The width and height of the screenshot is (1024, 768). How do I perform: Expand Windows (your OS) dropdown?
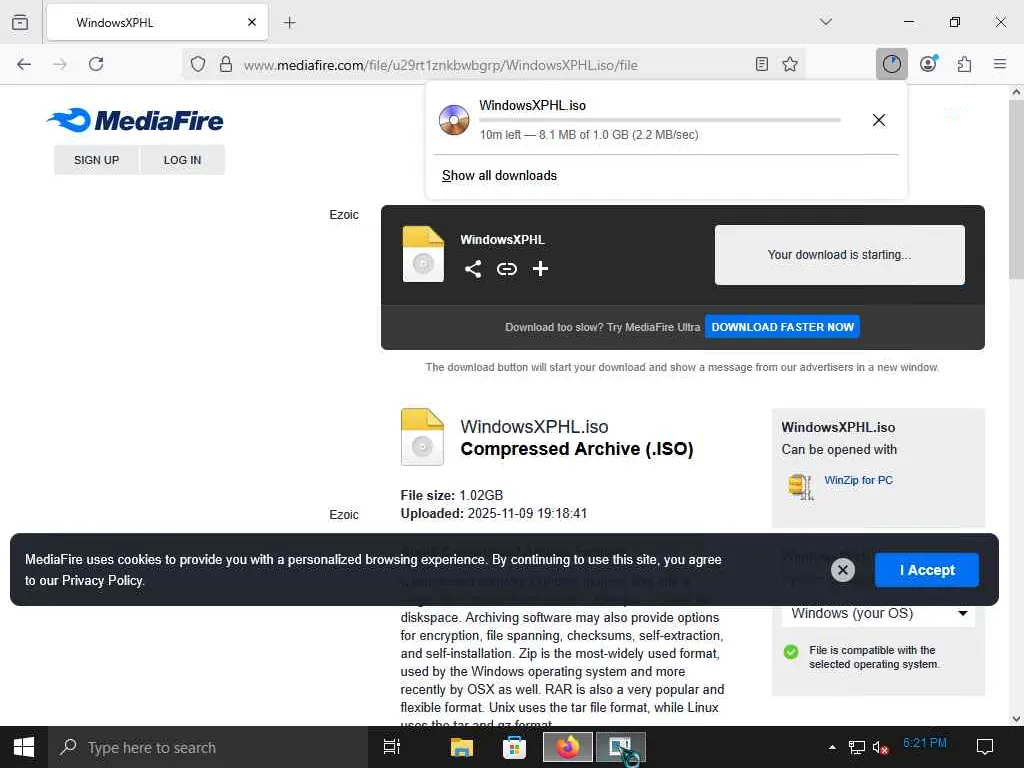tap(878, 614)
